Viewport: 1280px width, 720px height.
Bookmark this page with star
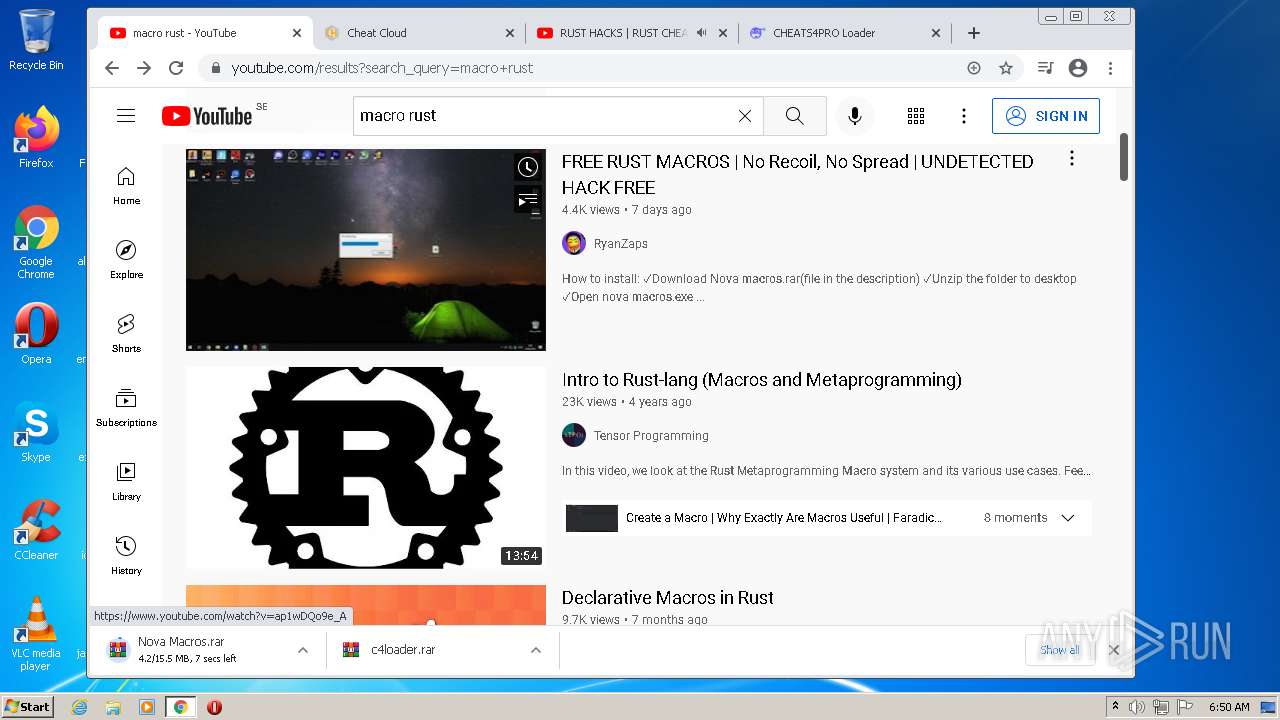pos(1006,68)
